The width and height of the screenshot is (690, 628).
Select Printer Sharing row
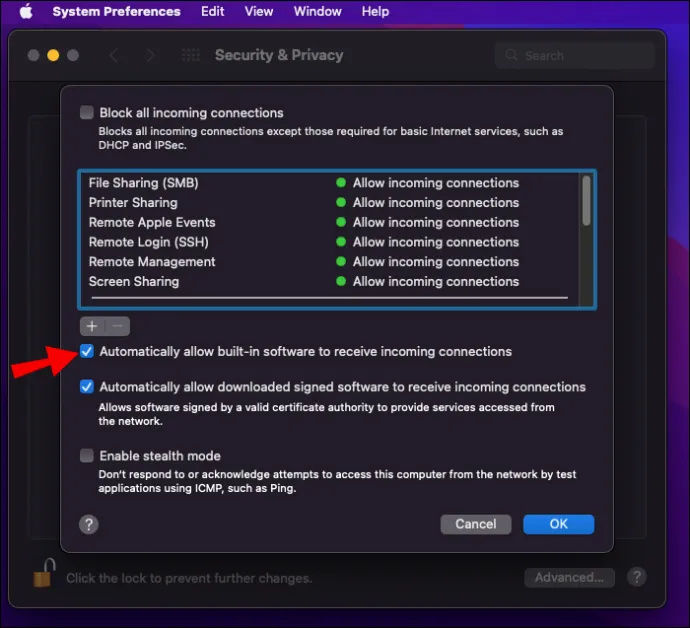pos(328,202)
